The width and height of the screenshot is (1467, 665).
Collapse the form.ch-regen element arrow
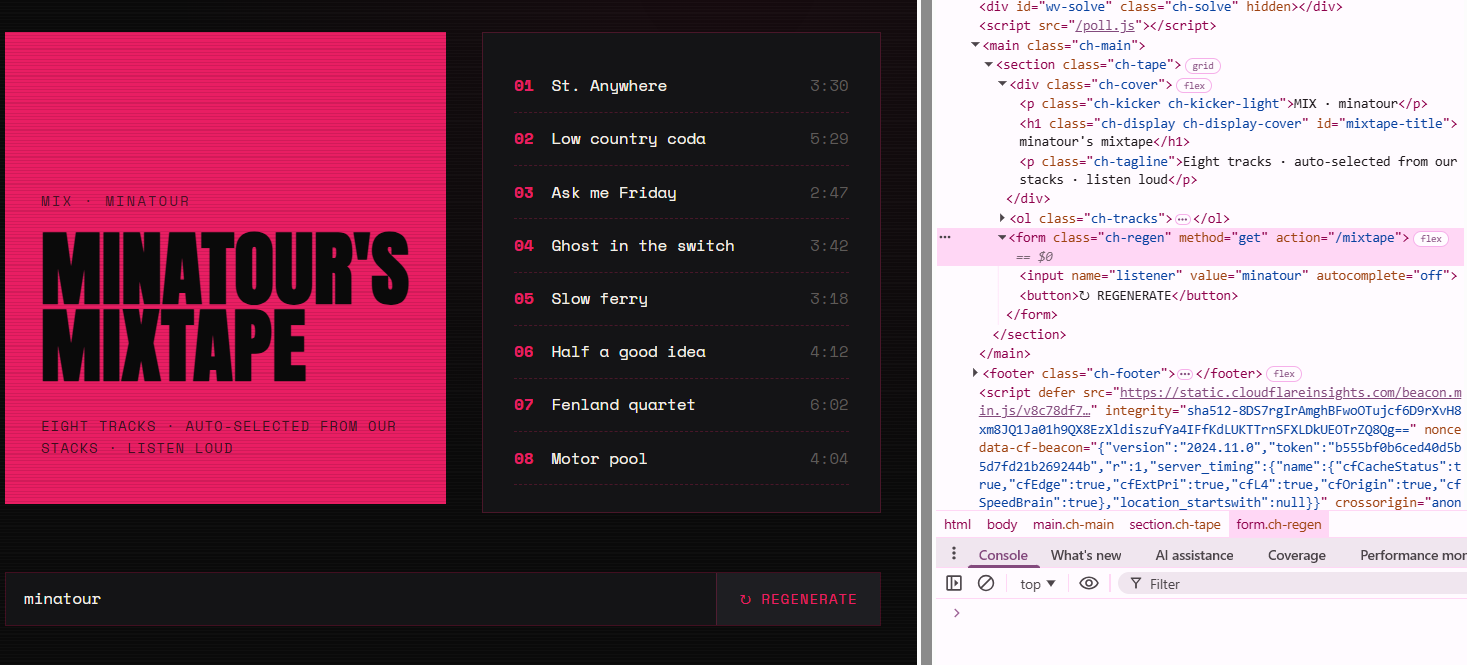pos(1002,238)
